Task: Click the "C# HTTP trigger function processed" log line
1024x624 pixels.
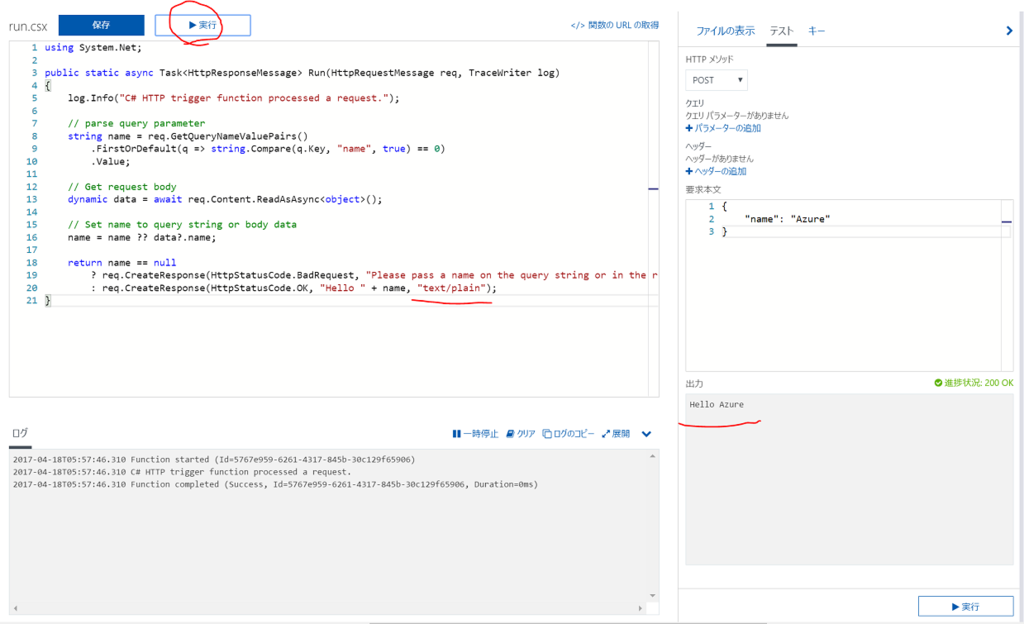Action: 182,472
